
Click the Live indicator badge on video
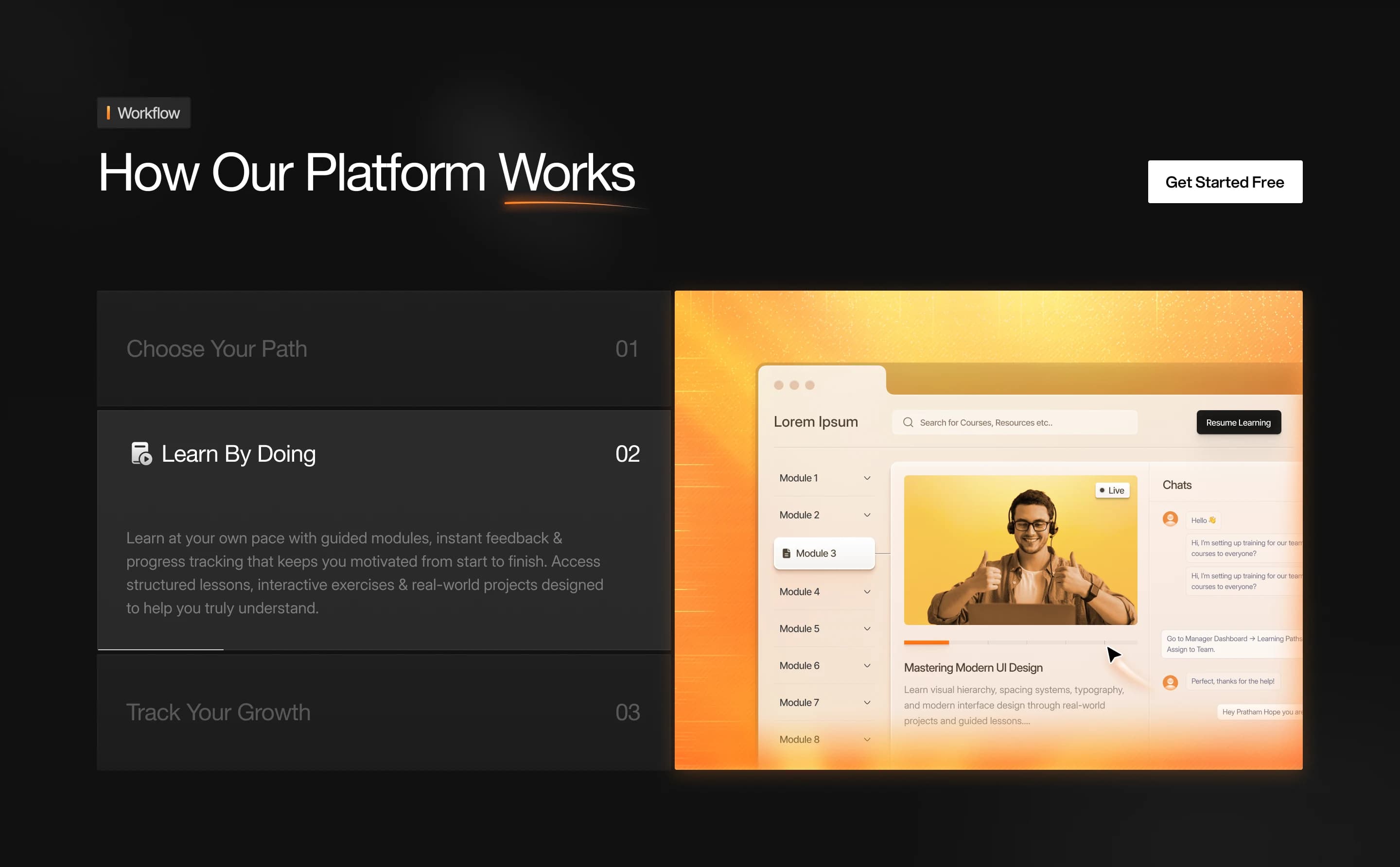pos(1112,490)
